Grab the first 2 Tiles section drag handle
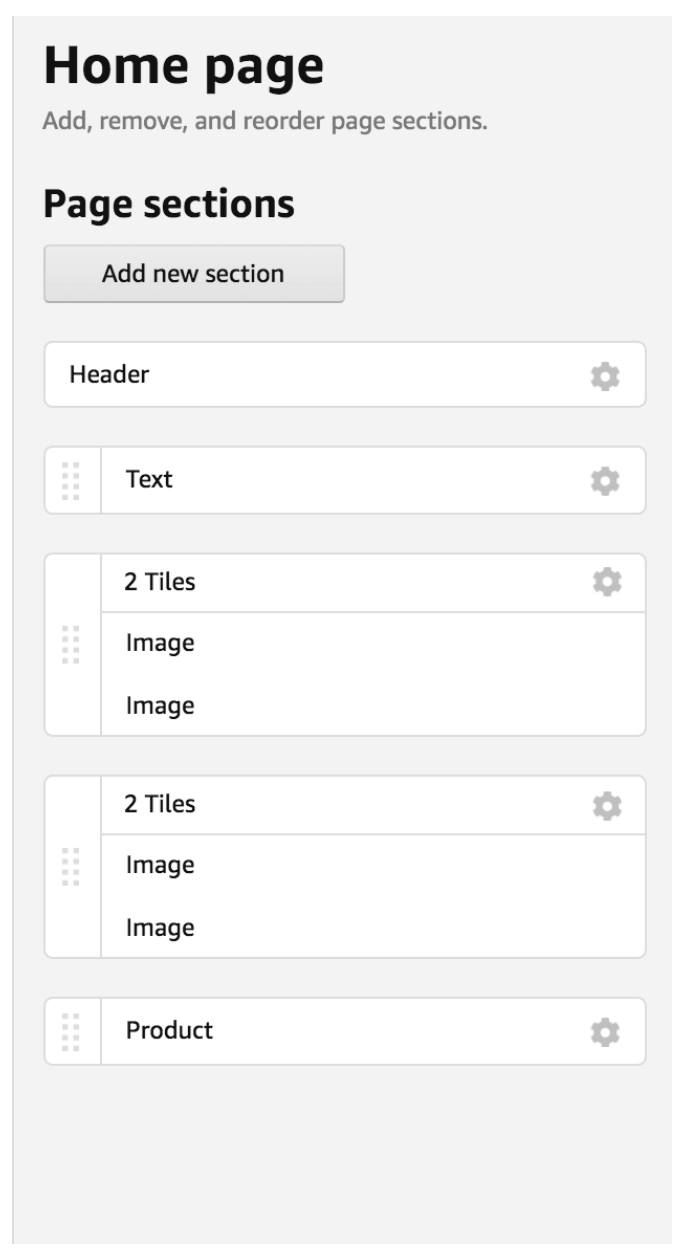Image resolution: width=684 pixels, height=1258 pixels. click(x=71, y=644)
